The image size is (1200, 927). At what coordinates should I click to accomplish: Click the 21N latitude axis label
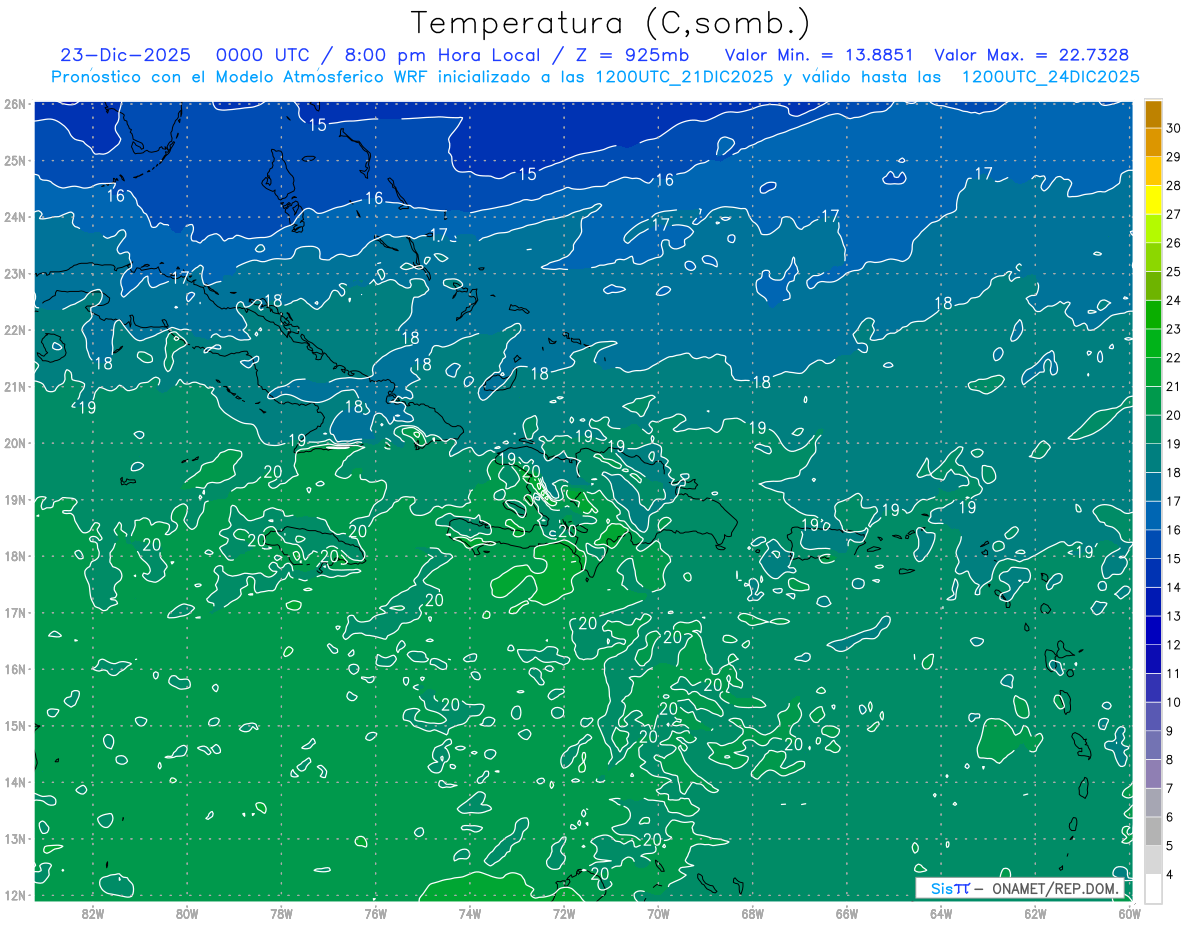click(x=14, y=386)
